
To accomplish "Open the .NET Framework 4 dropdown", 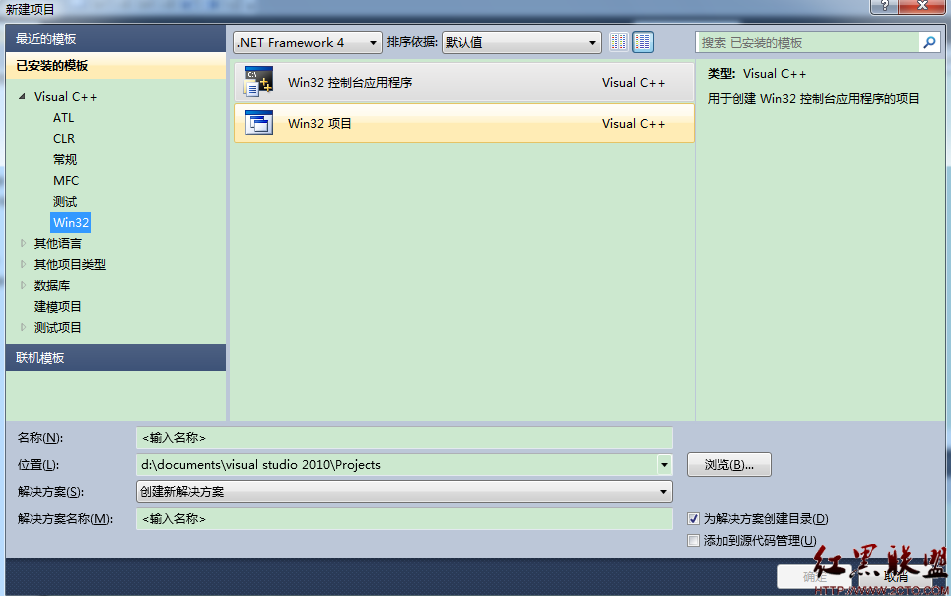I will point(307,42).
